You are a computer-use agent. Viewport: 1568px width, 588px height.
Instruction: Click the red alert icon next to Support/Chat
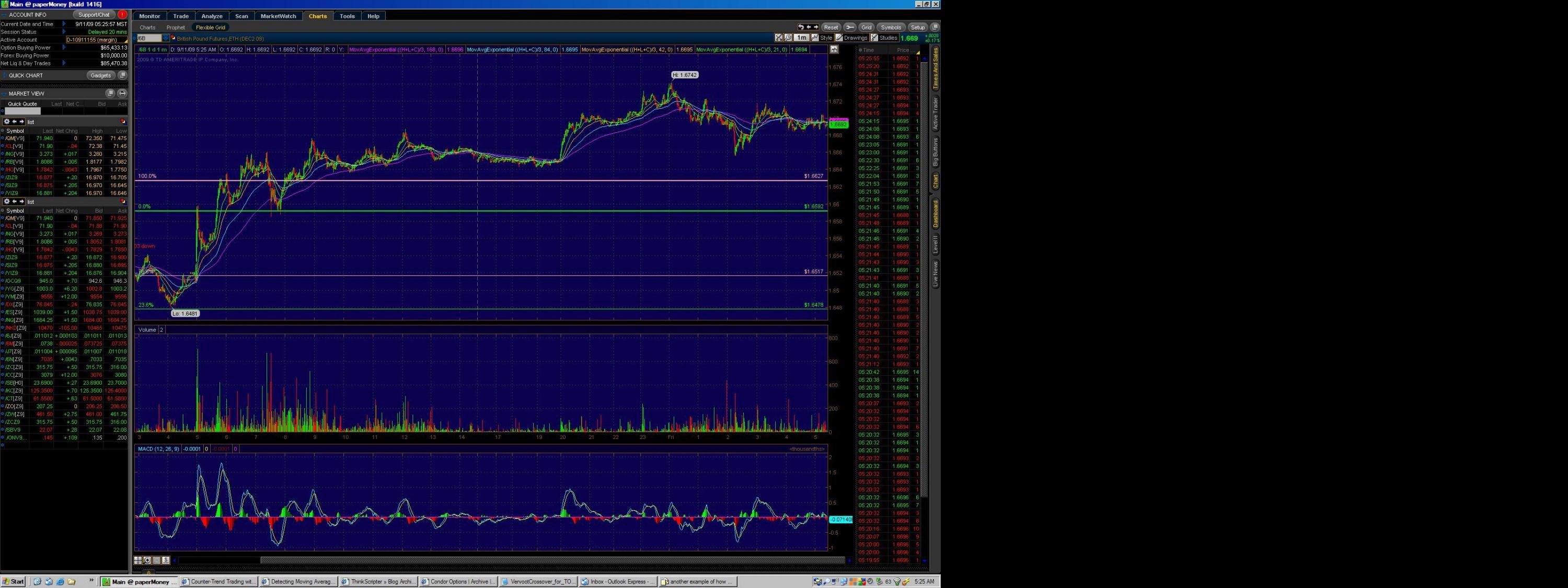pyautogui.click(x=122, y=15)
